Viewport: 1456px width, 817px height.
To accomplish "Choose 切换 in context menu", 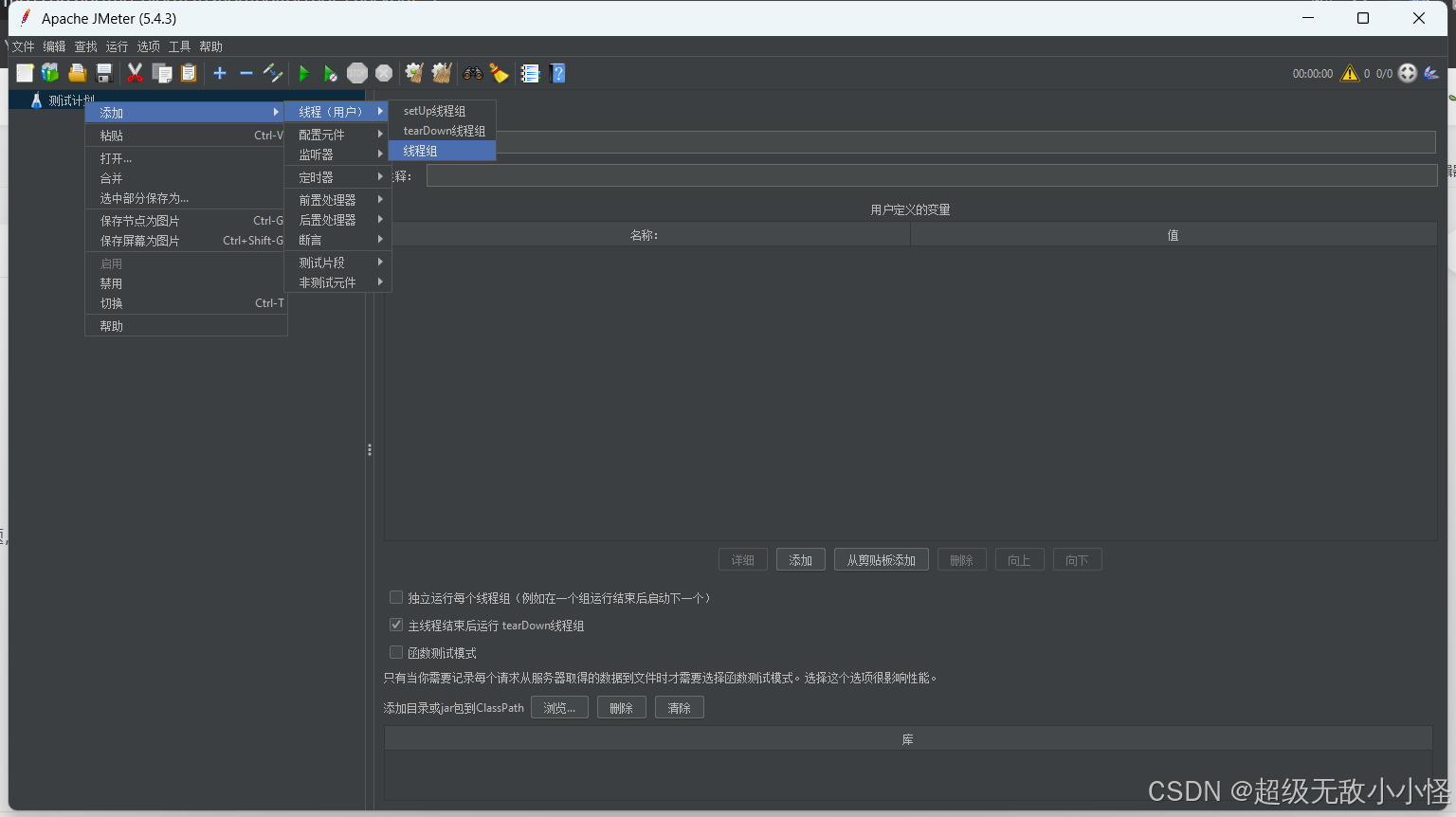I will coord(186,303).
